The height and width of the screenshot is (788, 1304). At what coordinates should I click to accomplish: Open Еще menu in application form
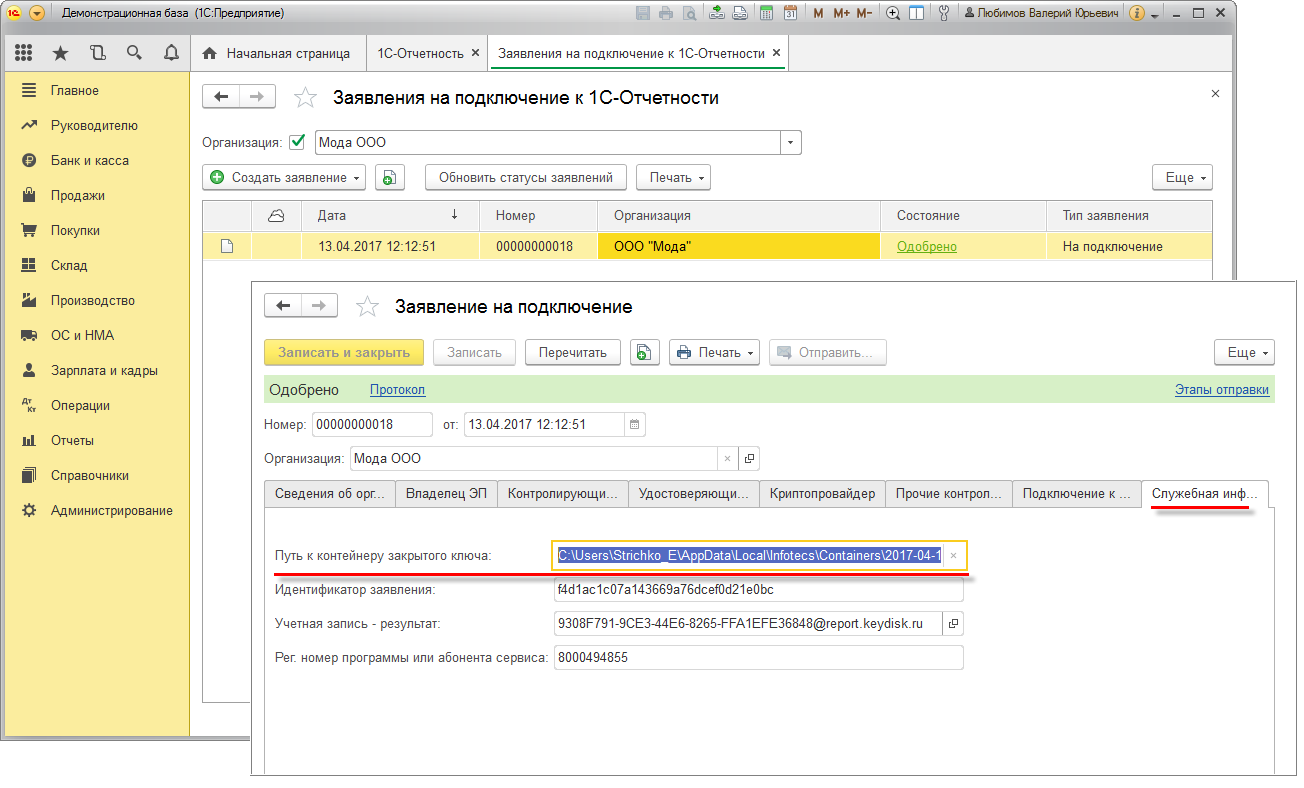tap(1244, 352)
